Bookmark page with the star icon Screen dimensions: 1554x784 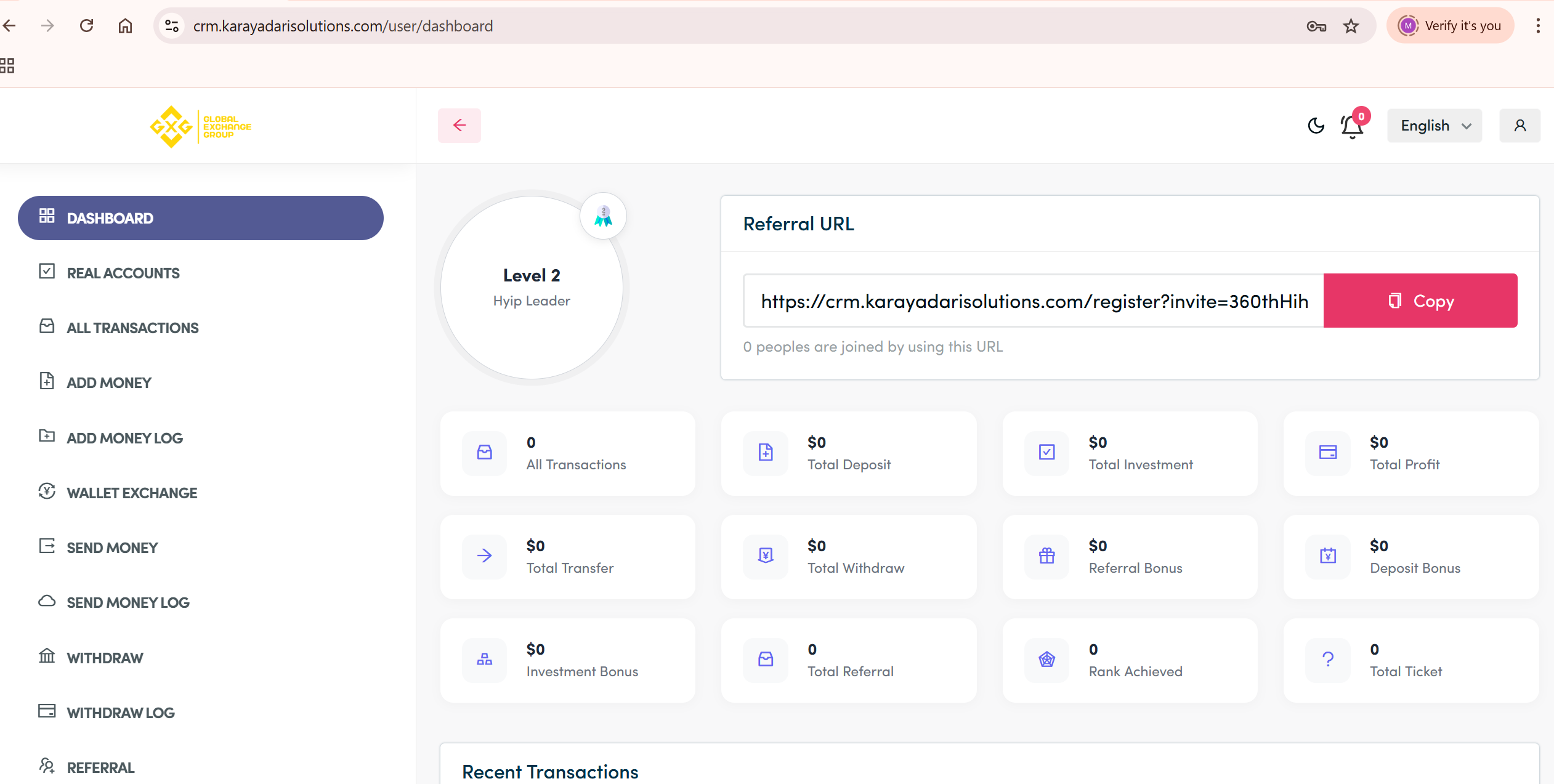tap(1351, 26)
